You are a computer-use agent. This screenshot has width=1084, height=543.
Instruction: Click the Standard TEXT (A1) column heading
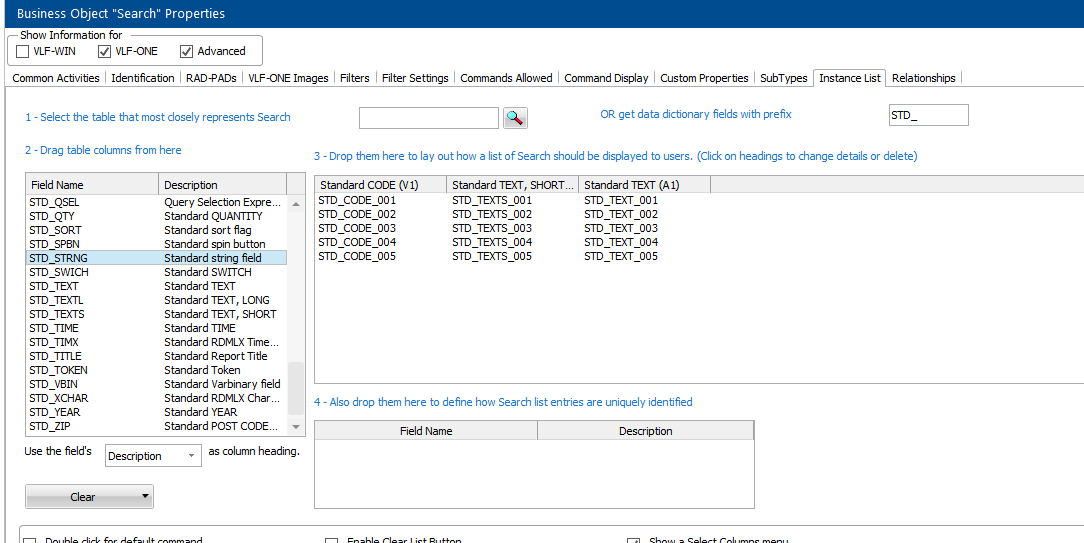[x=644, y=185]
